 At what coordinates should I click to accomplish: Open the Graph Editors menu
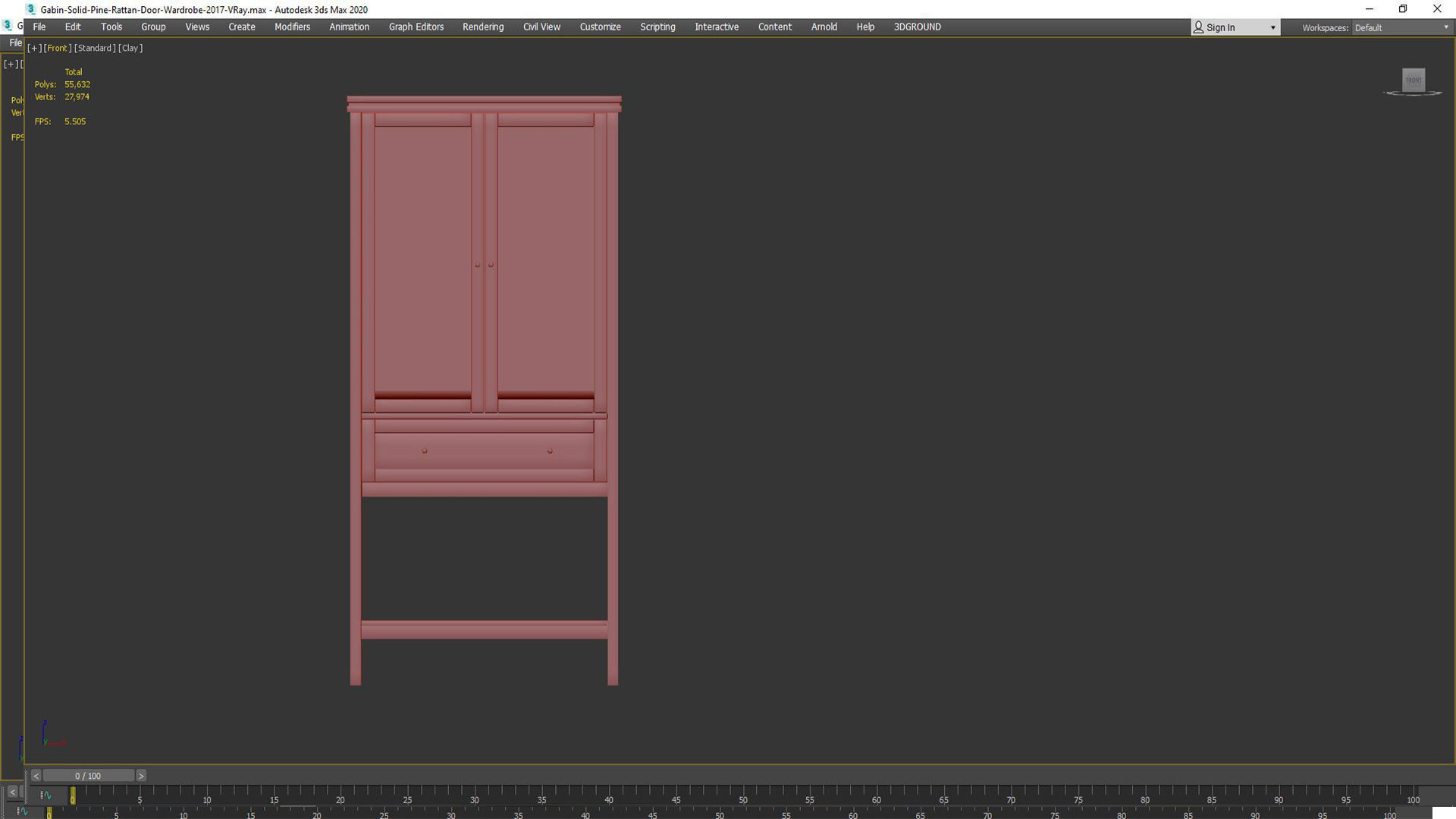tap(416, 27)
